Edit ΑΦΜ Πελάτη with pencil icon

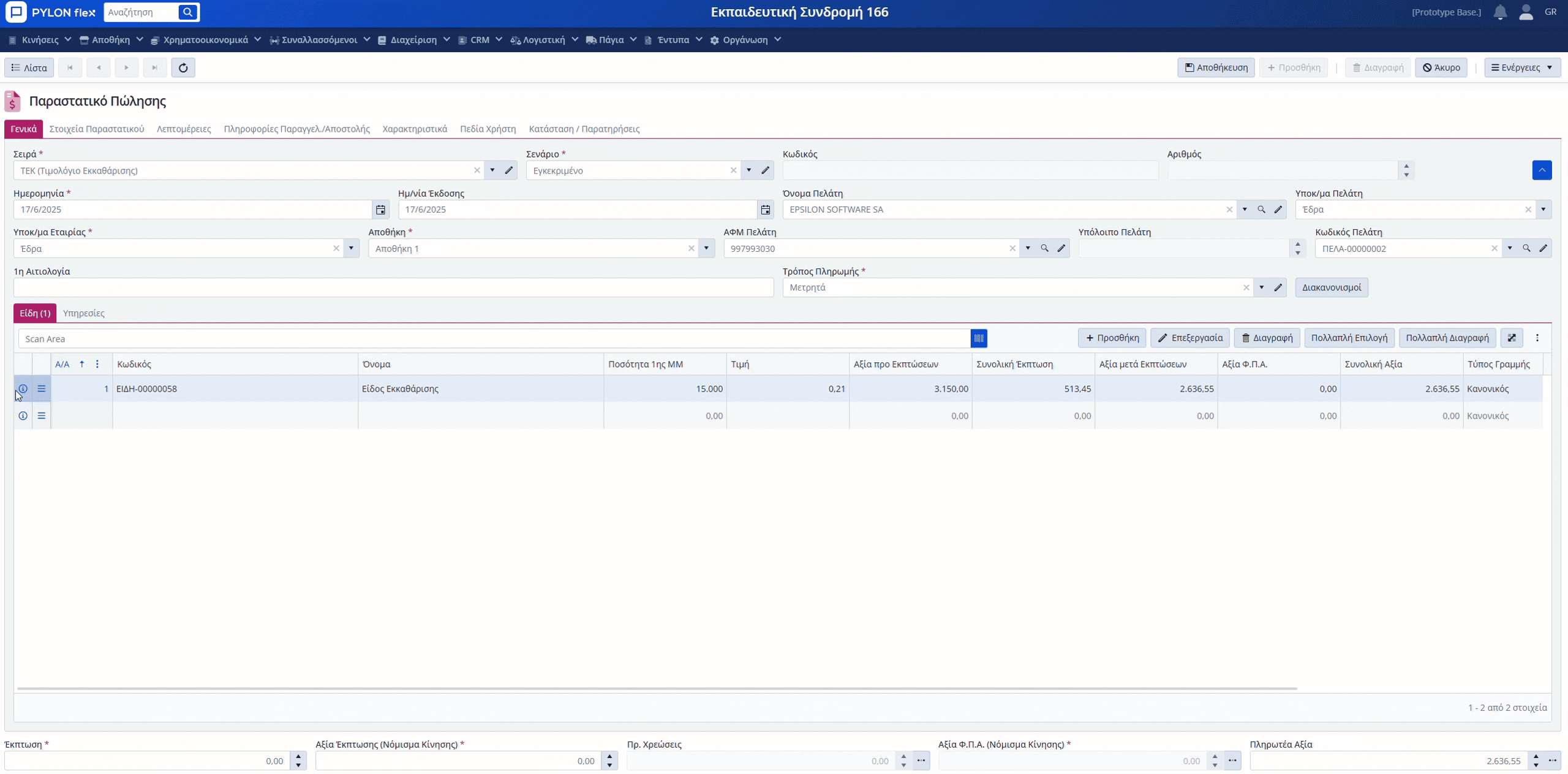tap(1061, 248)
